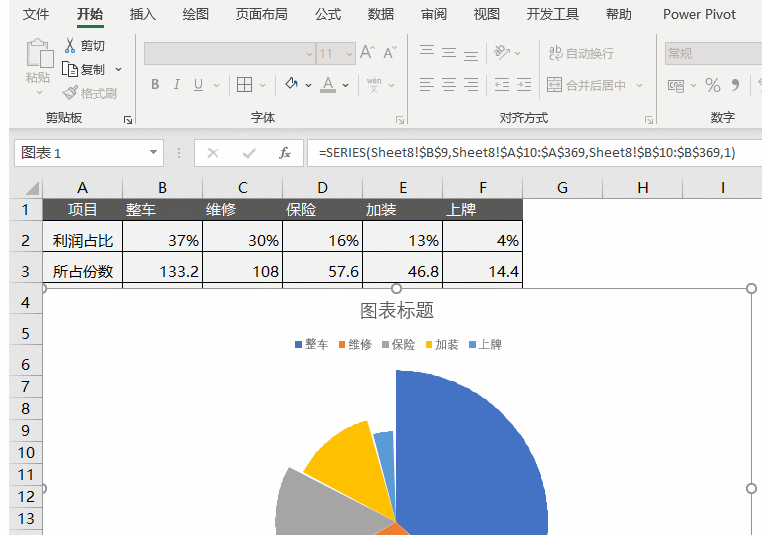Click the Borders grid icon

pyautogui.click(x=244, y=85)
